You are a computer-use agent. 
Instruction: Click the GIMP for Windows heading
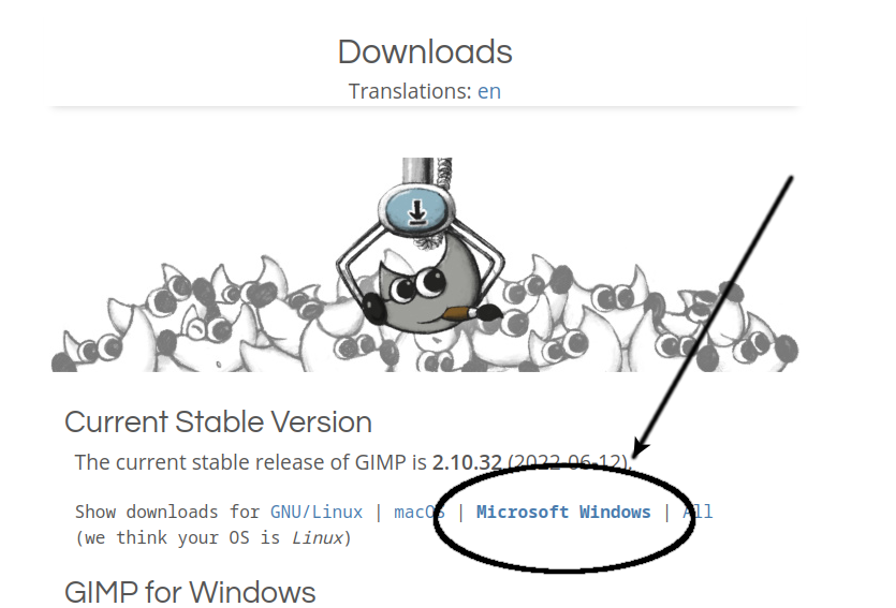point(190,592)
